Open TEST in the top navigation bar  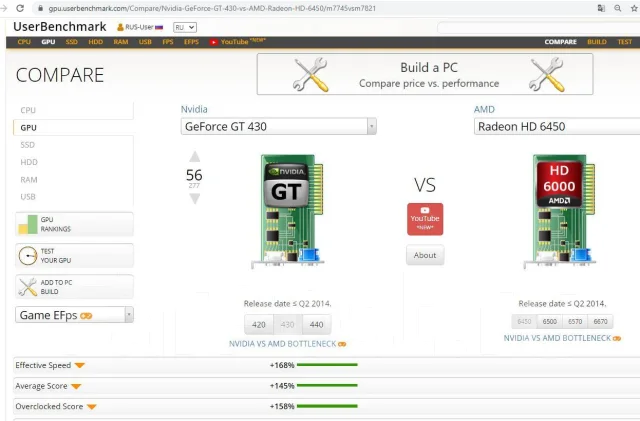[x=624, y=42]
